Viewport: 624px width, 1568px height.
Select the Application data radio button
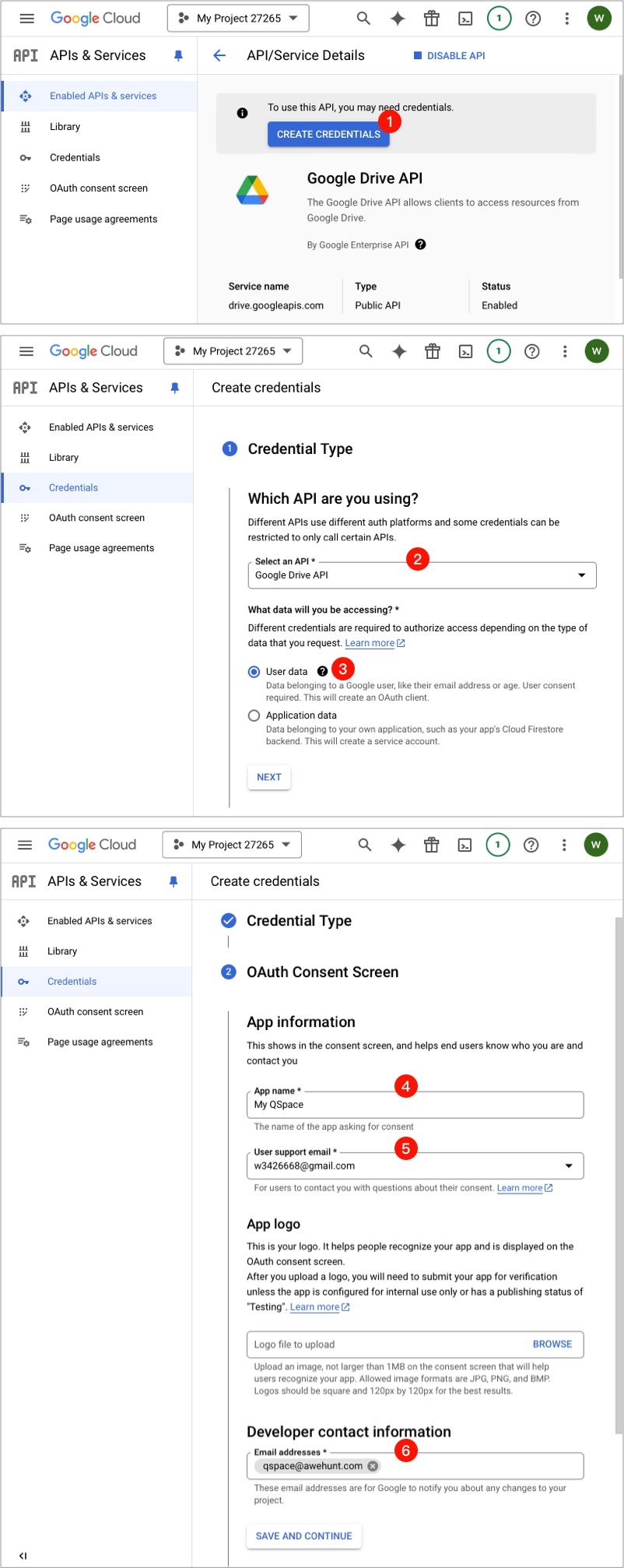click(254, 715)
